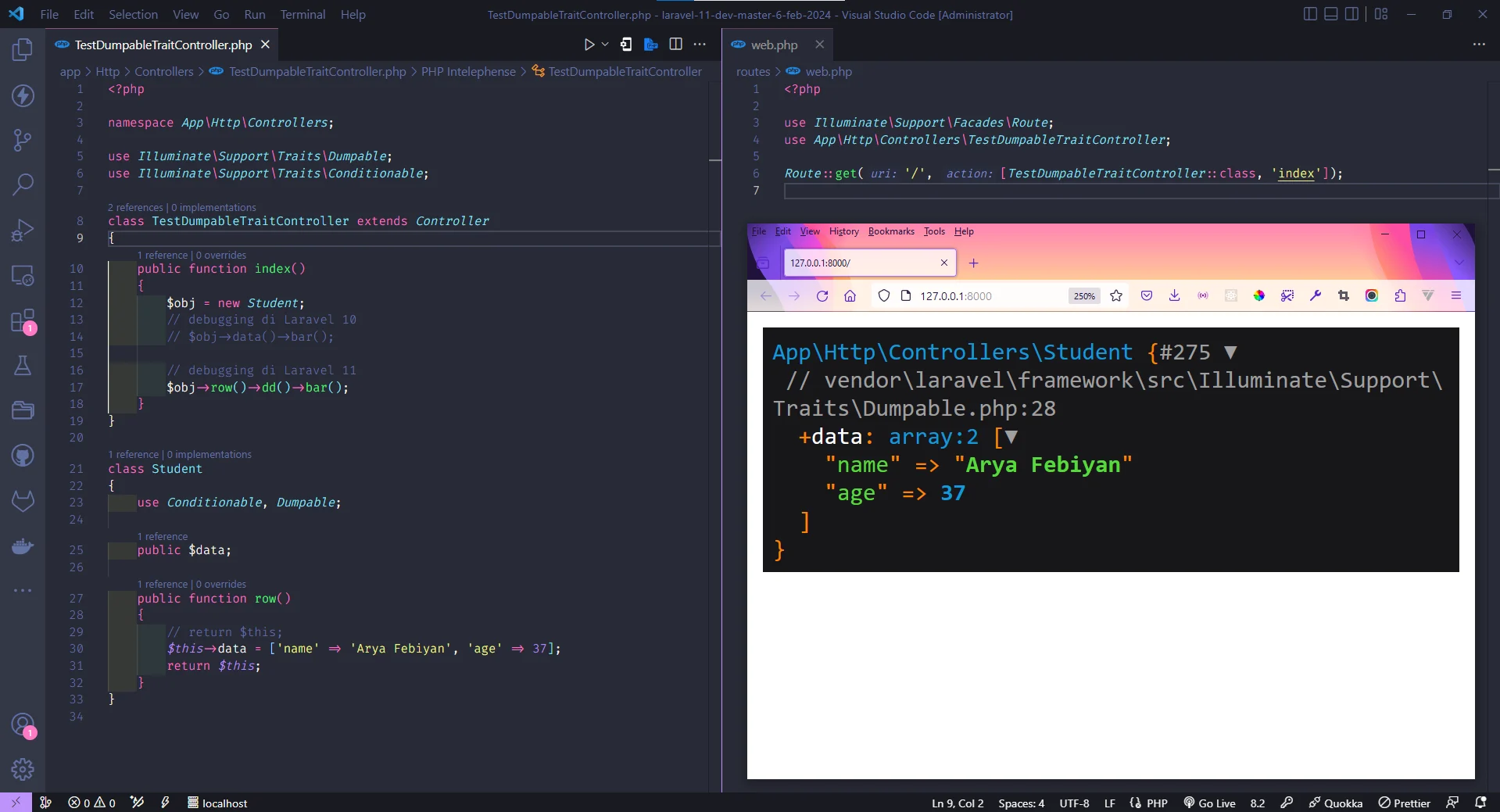Bookmark the page with the star toggle
Viewport: 1500px width, 812px height.
click(x=1116, y=295)
